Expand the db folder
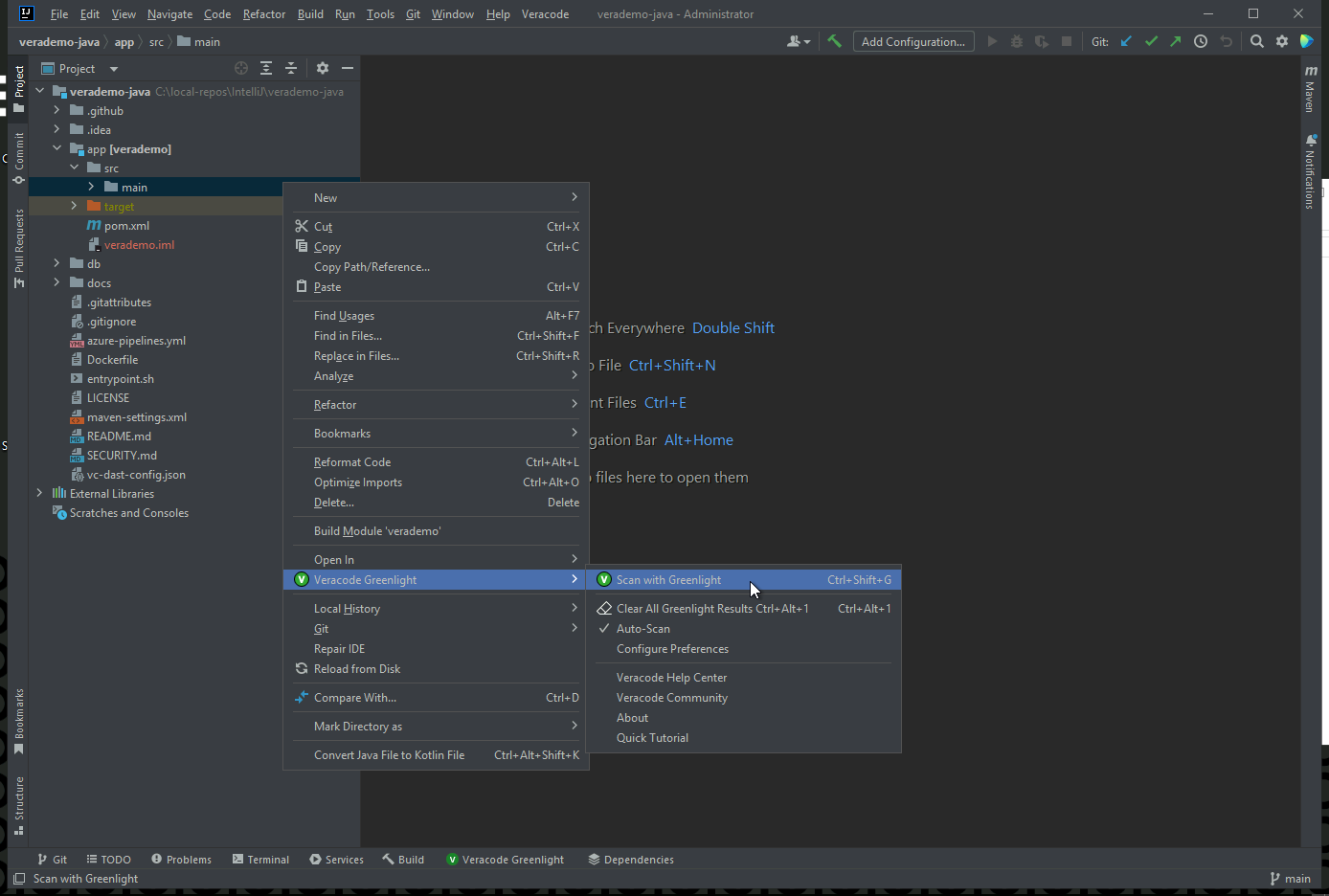This screenshot has height=896, width=1329. [x=56, y=263]
